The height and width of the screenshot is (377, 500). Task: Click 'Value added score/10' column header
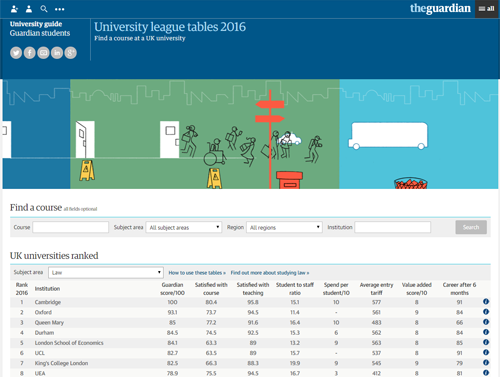pos(417,289)
